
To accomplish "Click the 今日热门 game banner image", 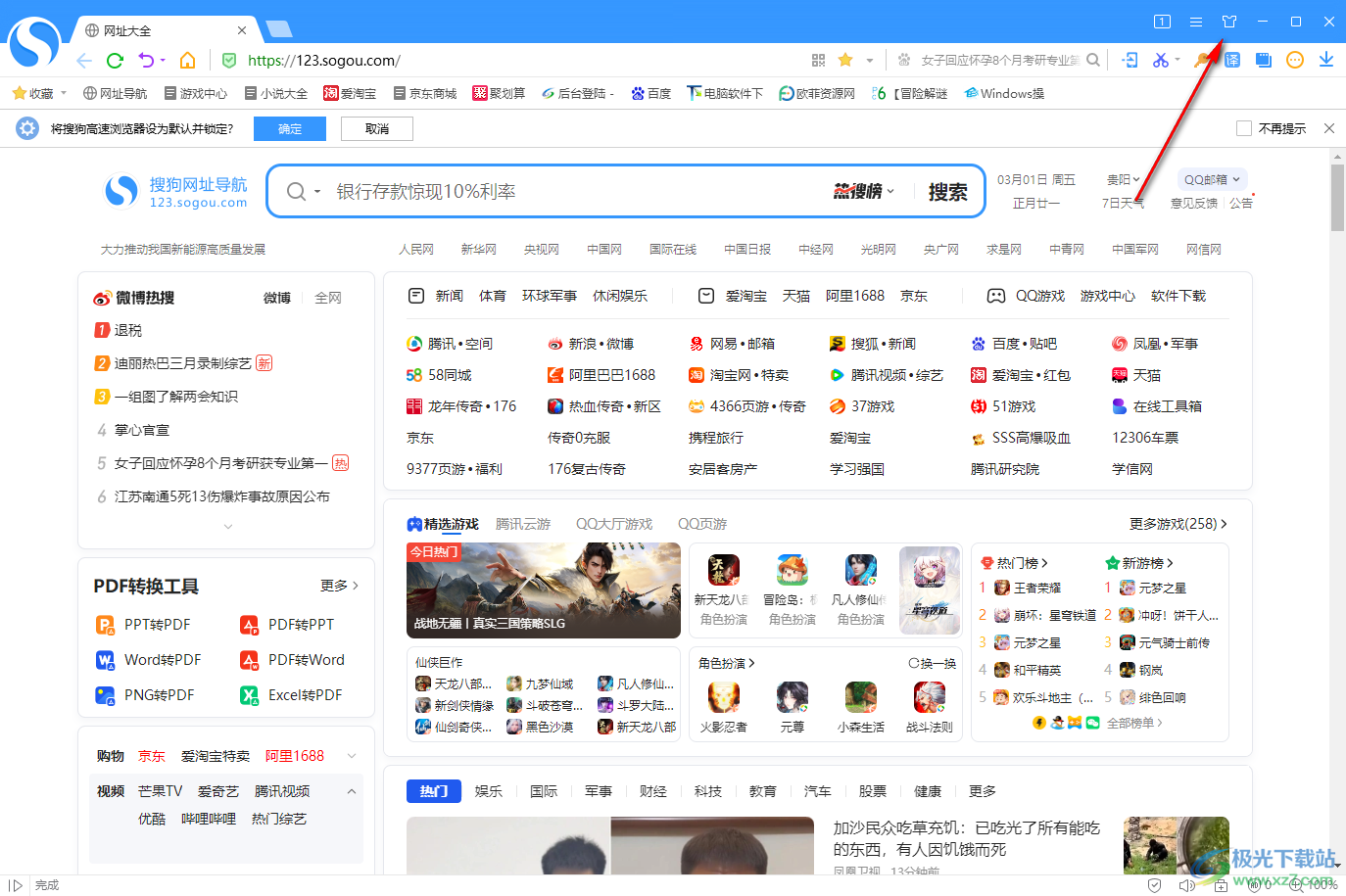I will click(544, 590).
